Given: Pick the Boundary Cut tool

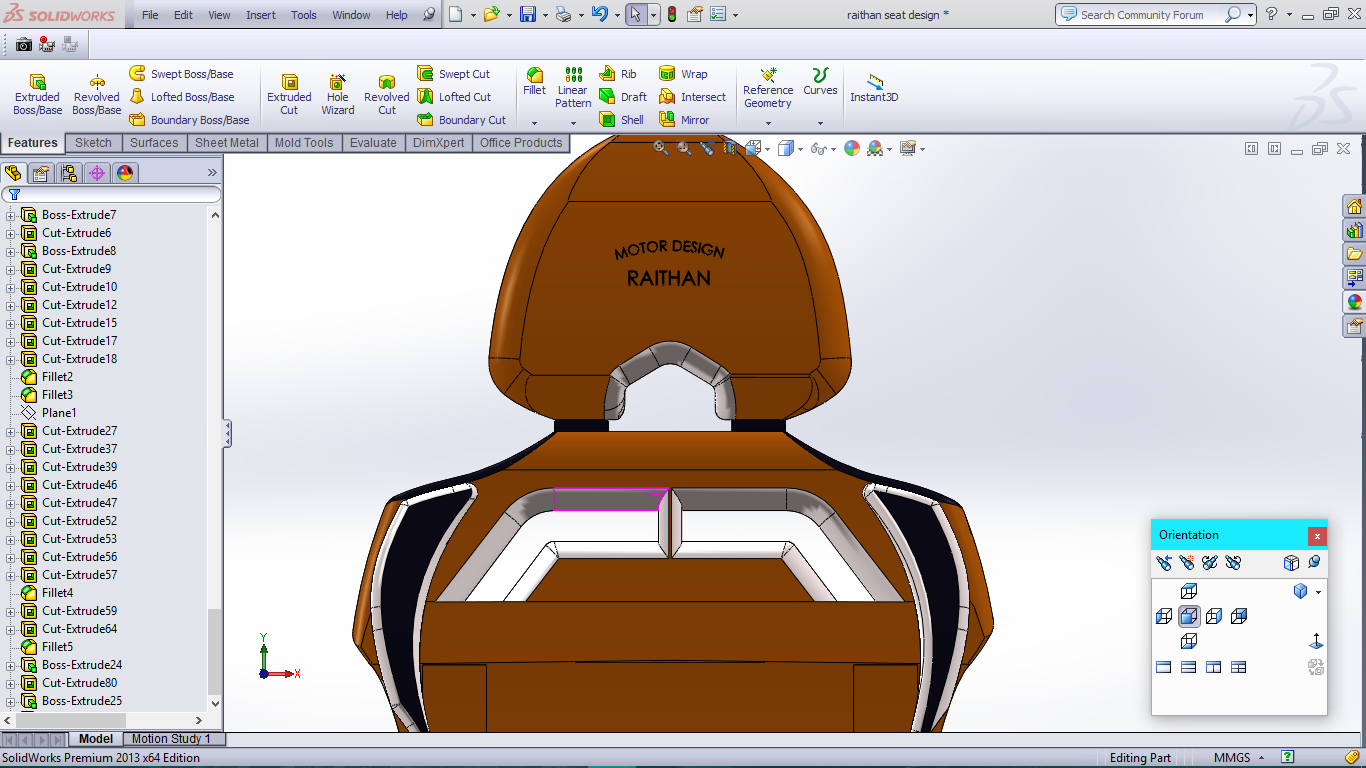Looking at the screenshot, I should (x=461, y=120).
